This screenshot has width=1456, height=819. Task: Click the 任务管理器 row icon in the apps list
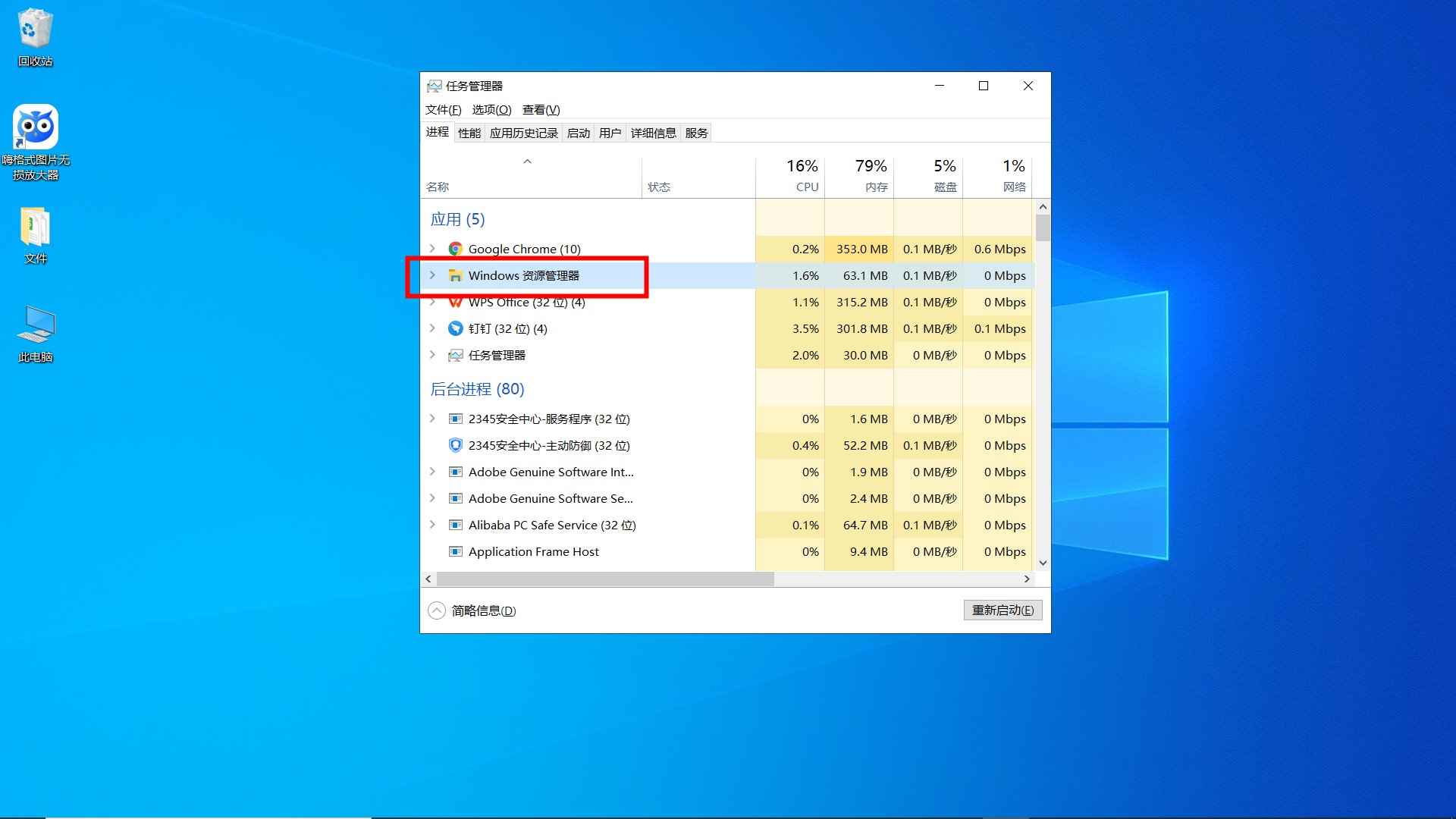click(x=455, y=355)
